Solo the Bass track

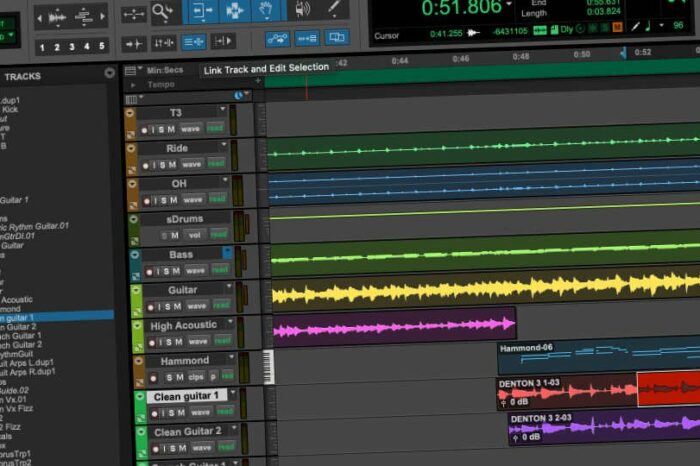point(166,271)
